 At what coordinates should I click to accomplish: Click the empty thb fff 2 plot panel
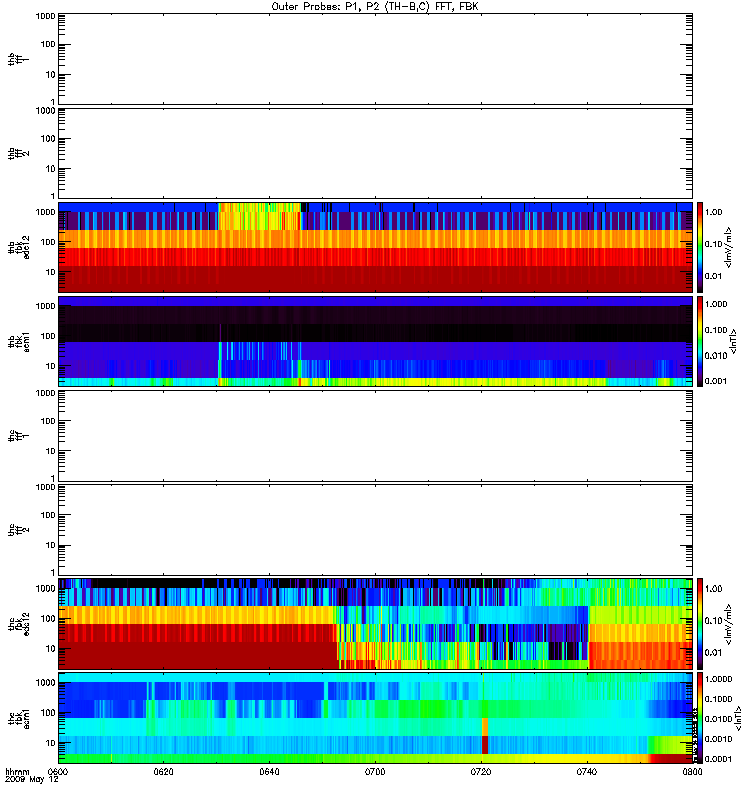pos(375,153)
